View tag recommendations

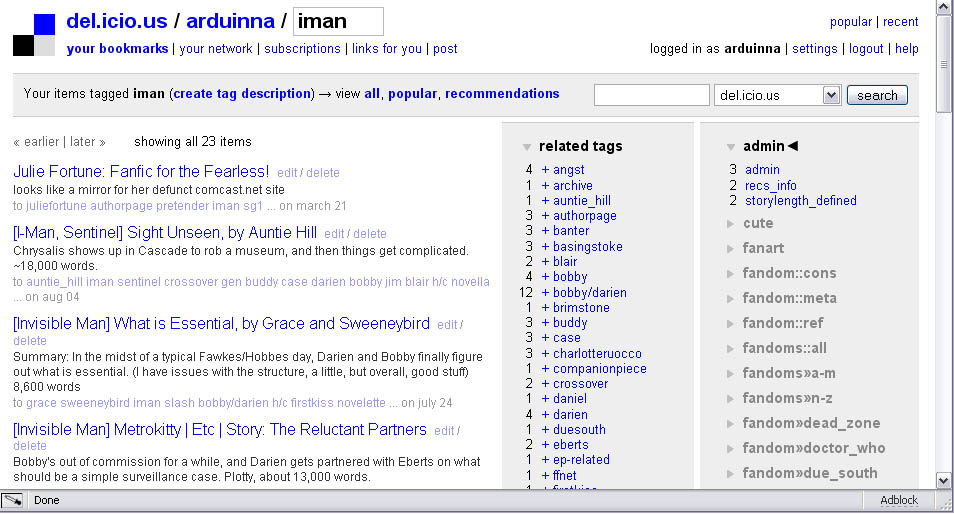pyautogui.click(x=502, y=94)
